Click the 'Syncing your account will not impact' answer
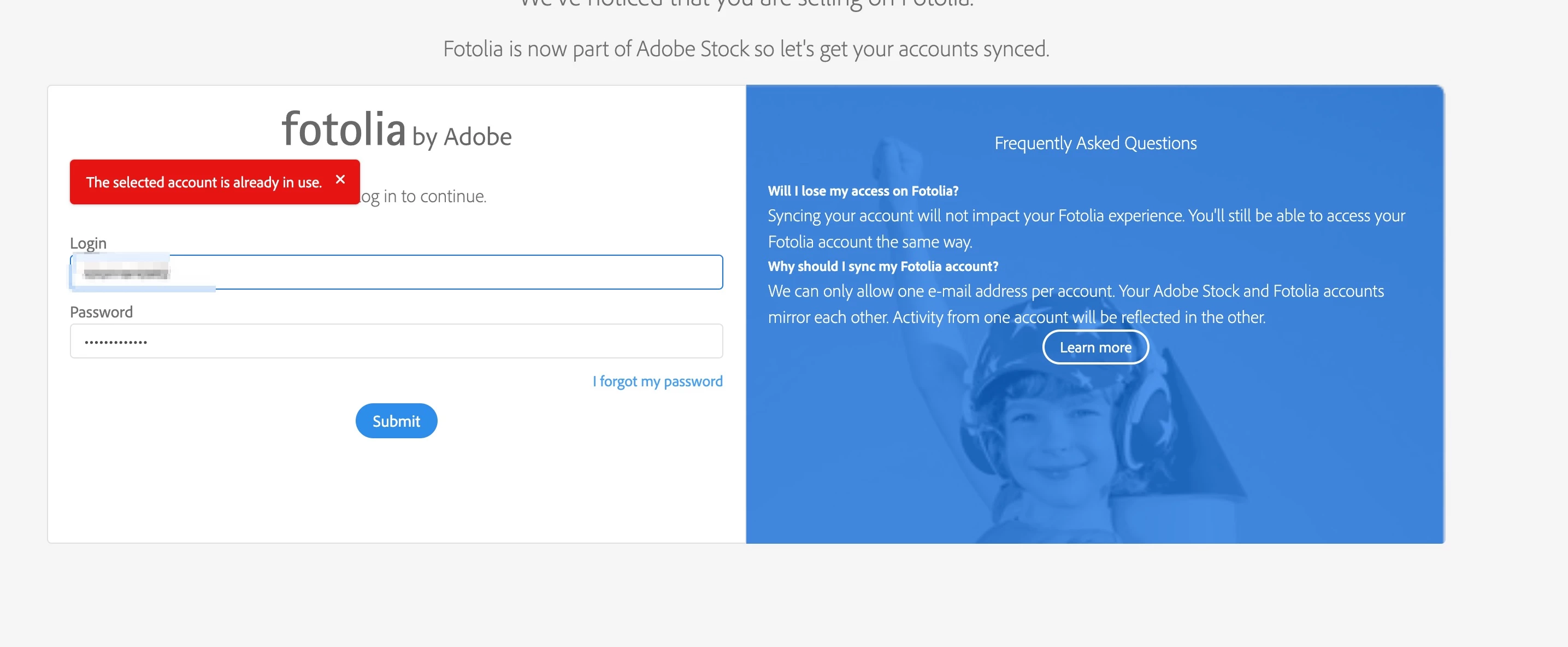Screen dimensions: 1568x647 pyautogui.click(x=1086, y=216)
